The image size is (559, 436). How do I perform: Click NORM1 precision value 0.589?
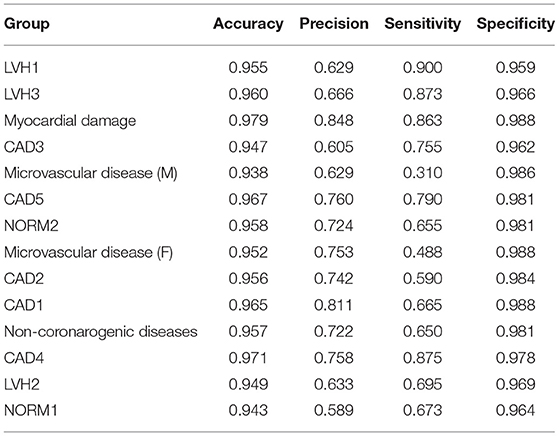[334, 411]
